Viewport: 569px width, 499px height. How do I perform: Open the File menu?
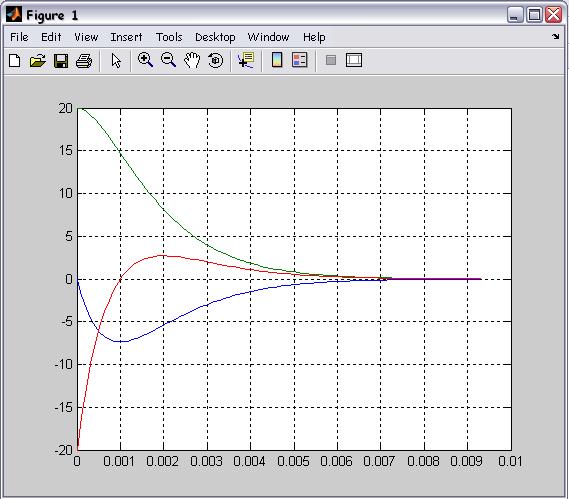[19, 37]
